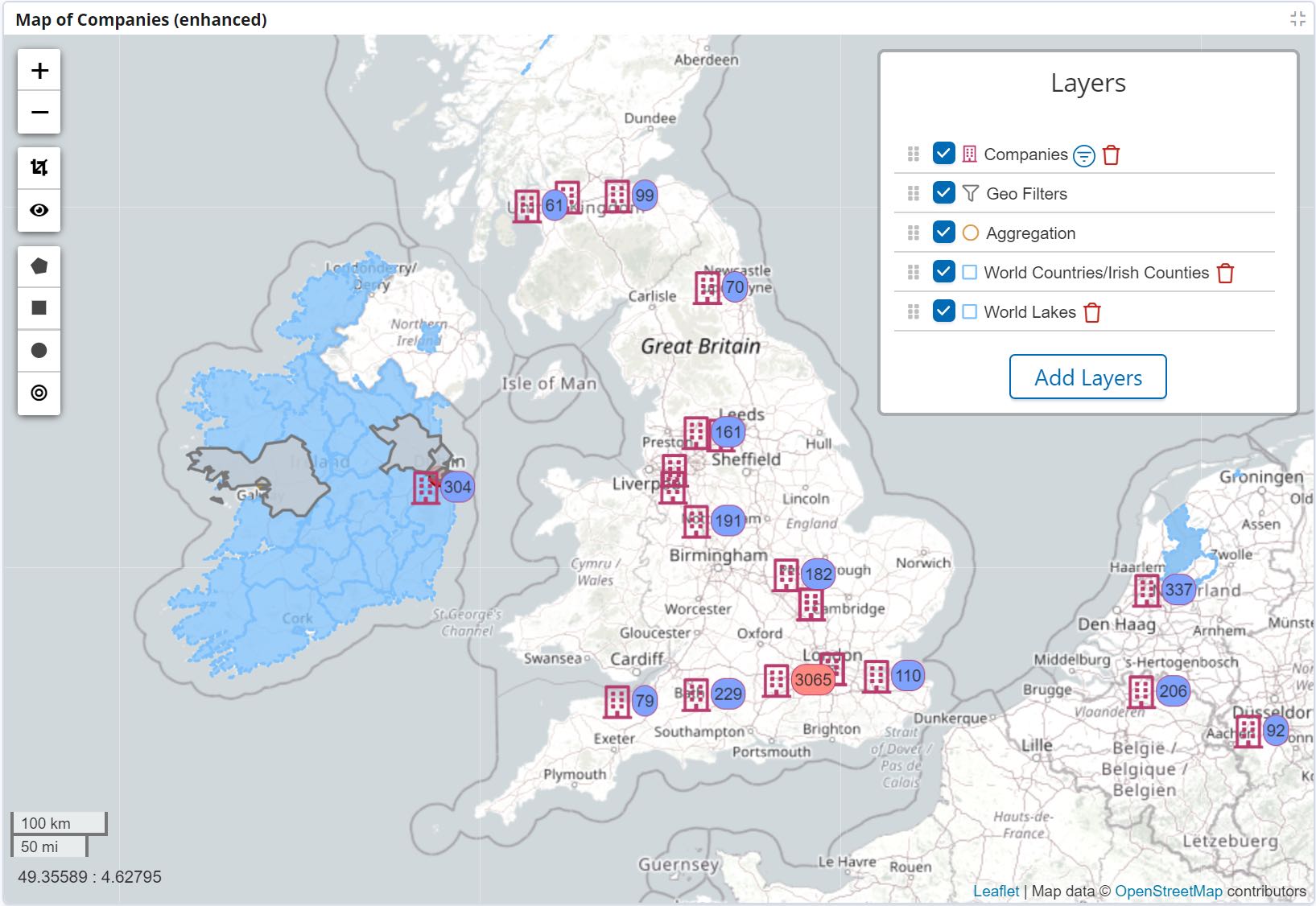Click the Aggregation layer label
This screenshot has height=906, width=1316.
1030,233
